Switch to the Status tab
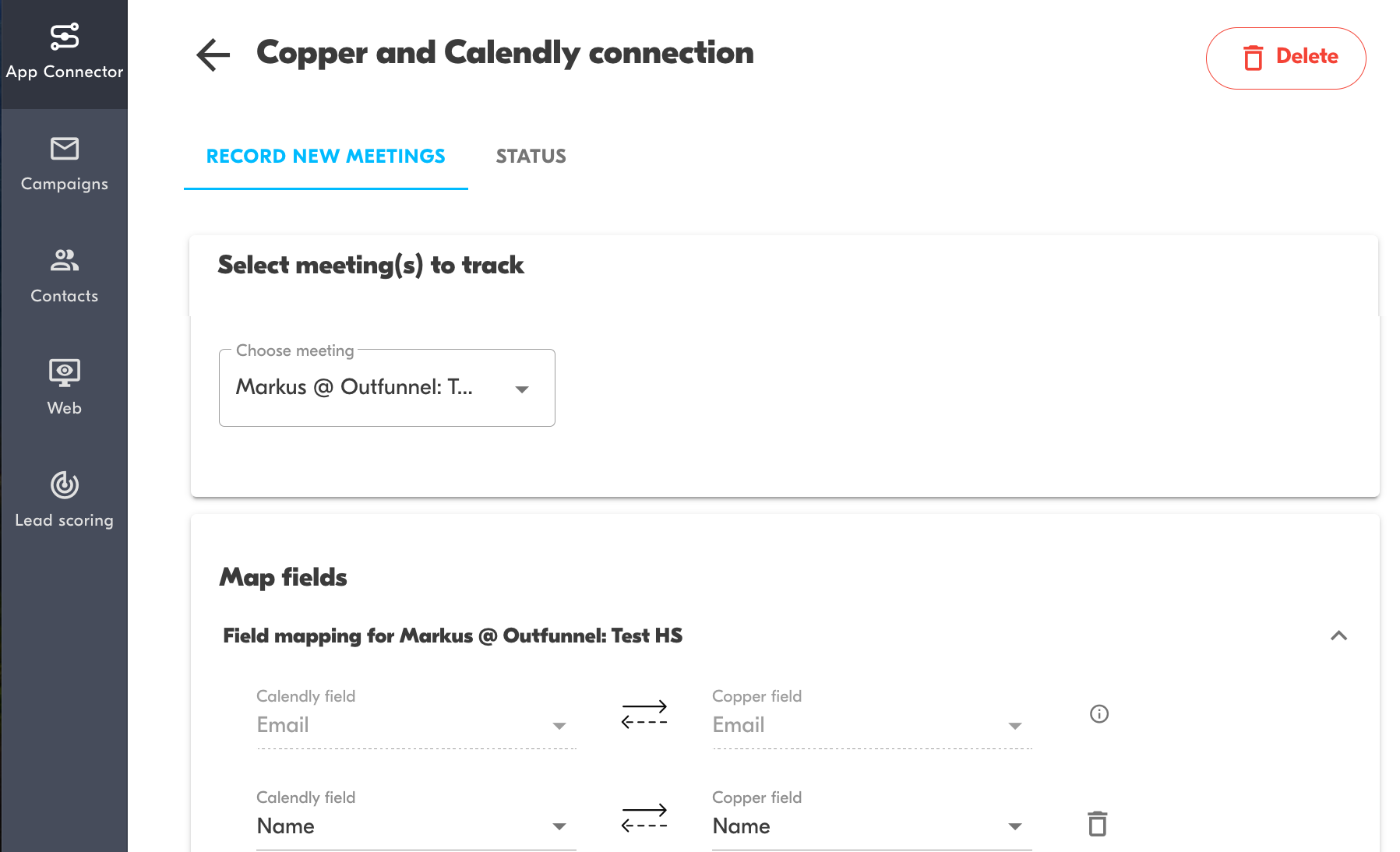 [531, 157]
